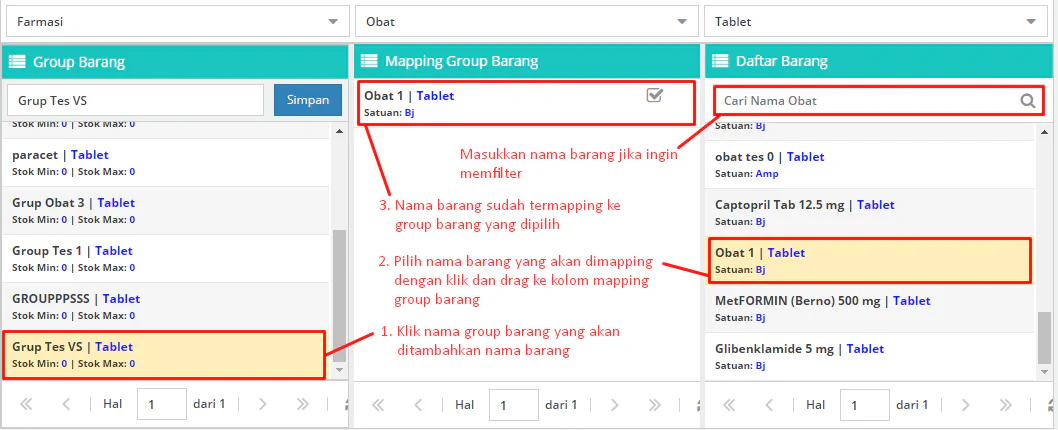Expand the Tablet dropdown
Screen dimensions: 1058x430
[875, 21]
